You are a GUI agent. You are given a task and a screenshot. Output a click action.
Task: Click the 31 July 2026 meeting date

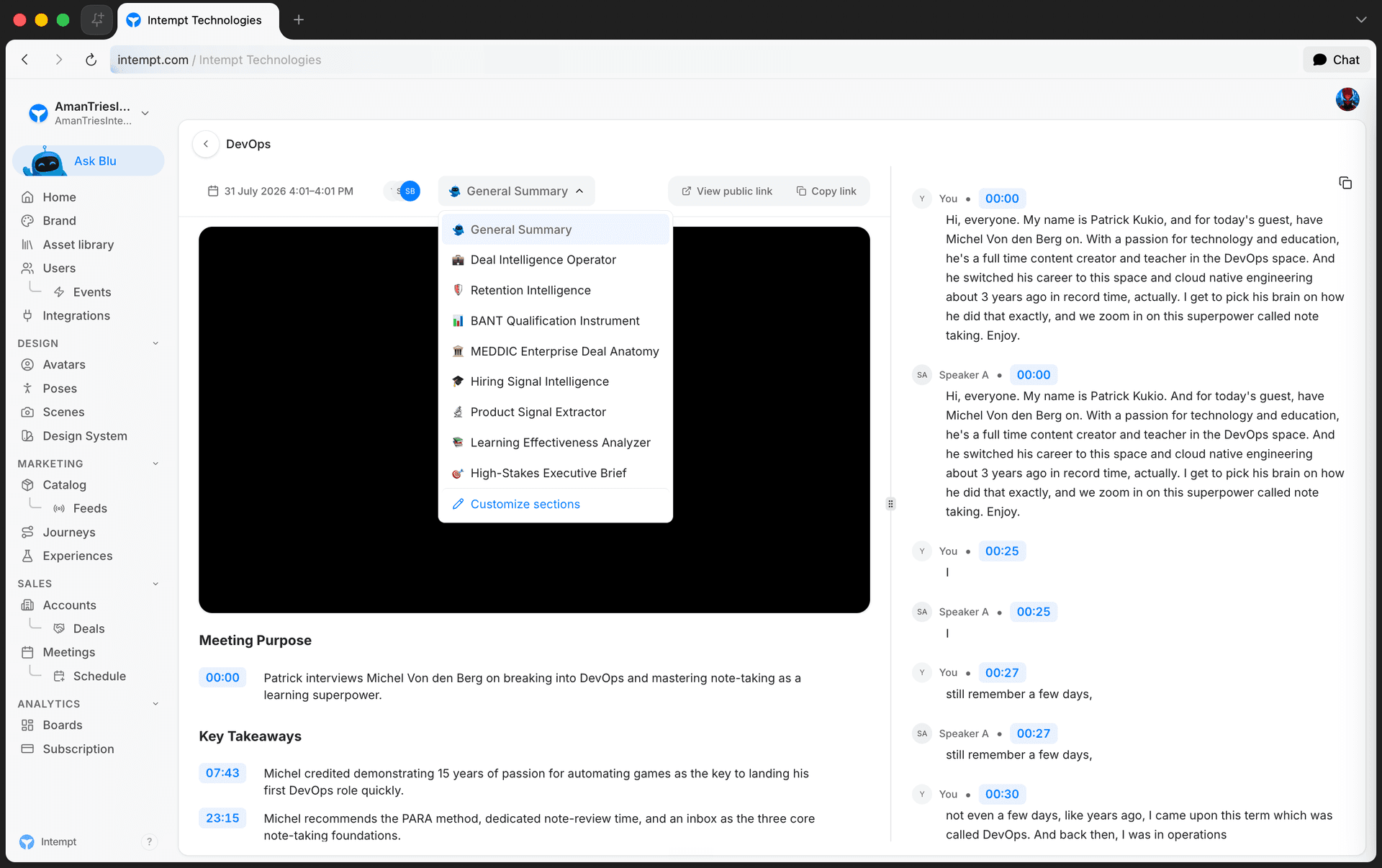point(281,191)
